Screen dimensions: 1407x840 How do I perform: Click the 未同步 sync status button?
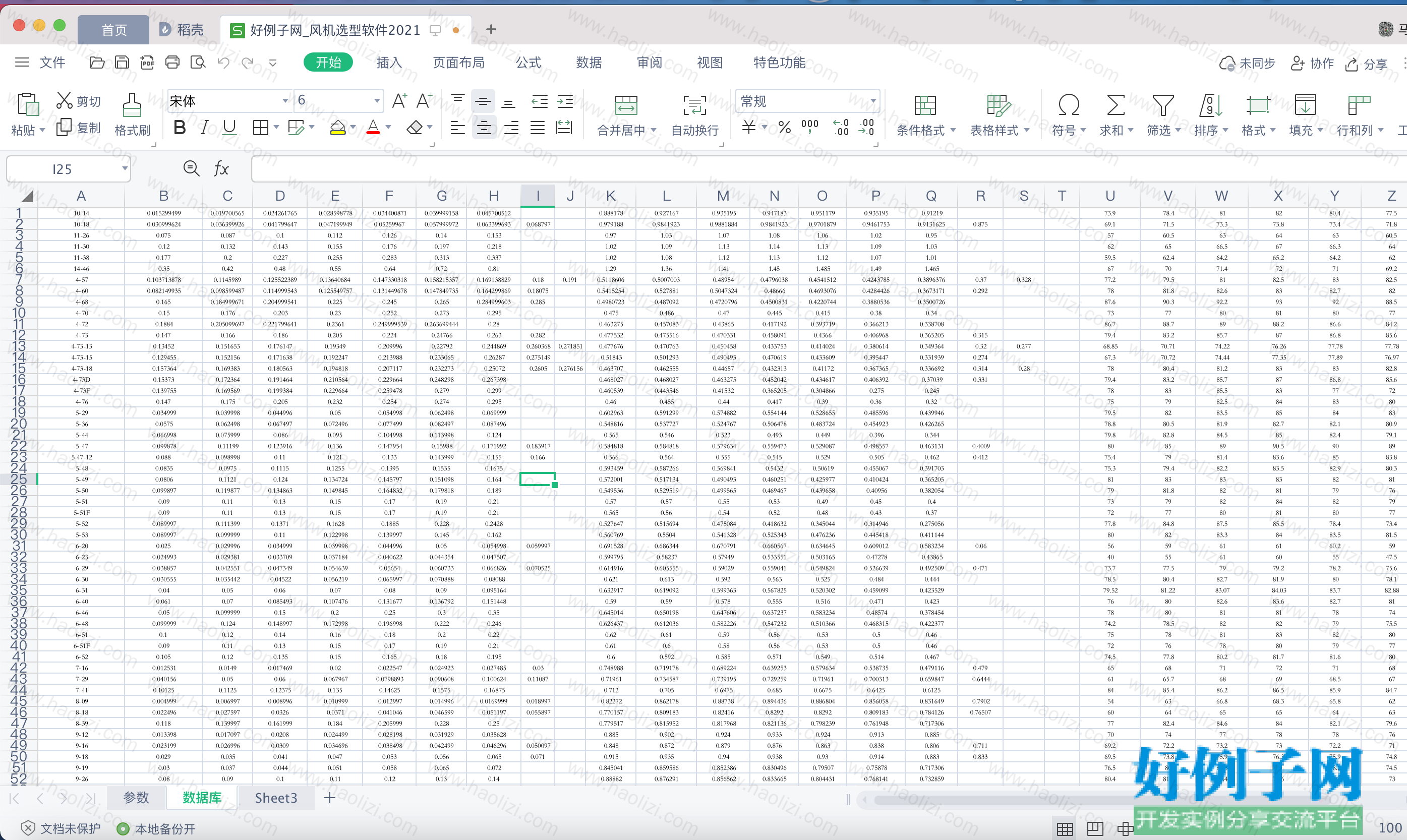1247,64
